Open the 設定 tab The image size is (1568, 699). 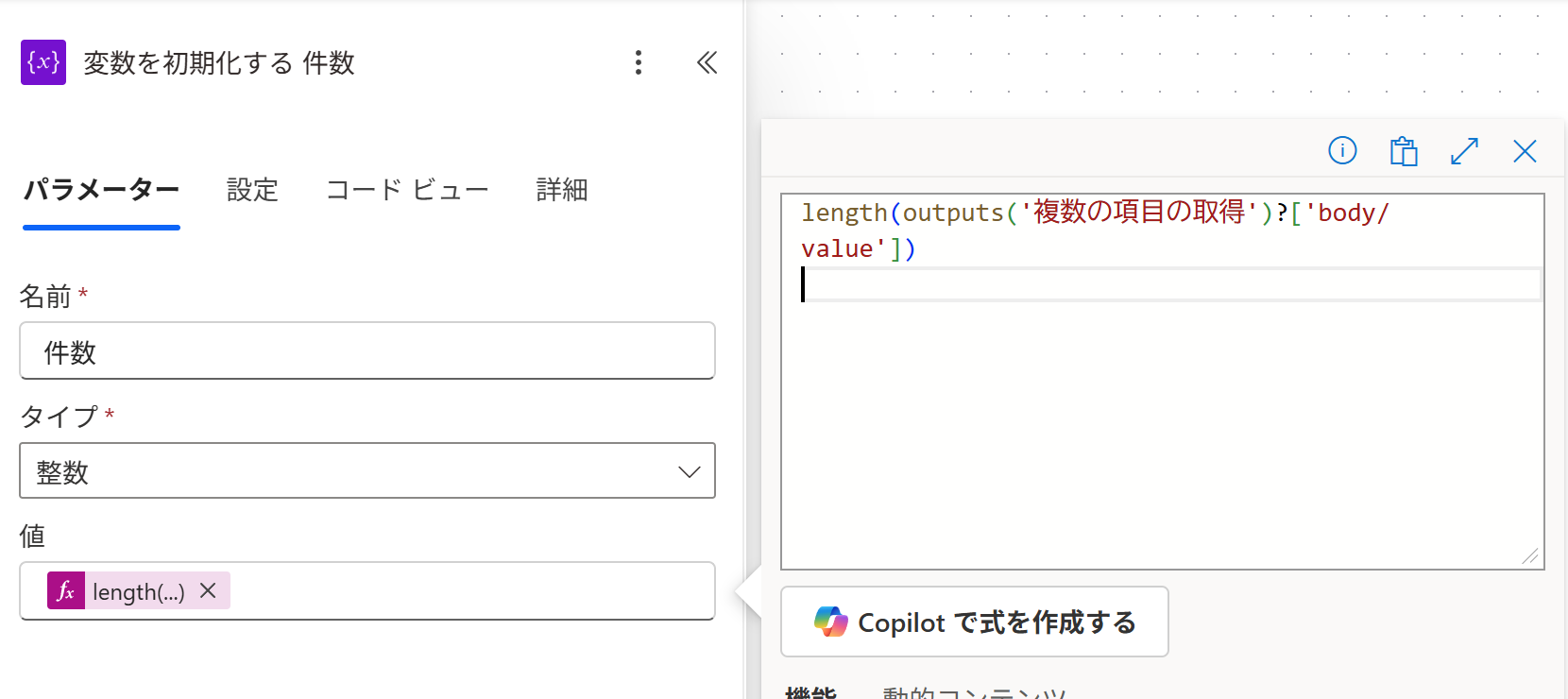point(252,190)
